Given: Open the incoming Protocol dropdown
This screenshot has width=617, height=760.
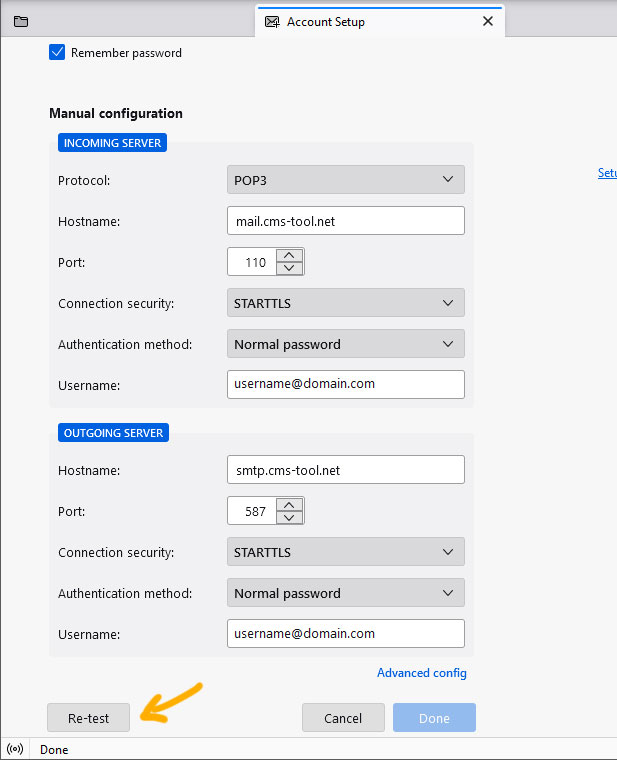Looking at the screenshot, I should pyautogui.click(x=345, y=180).
